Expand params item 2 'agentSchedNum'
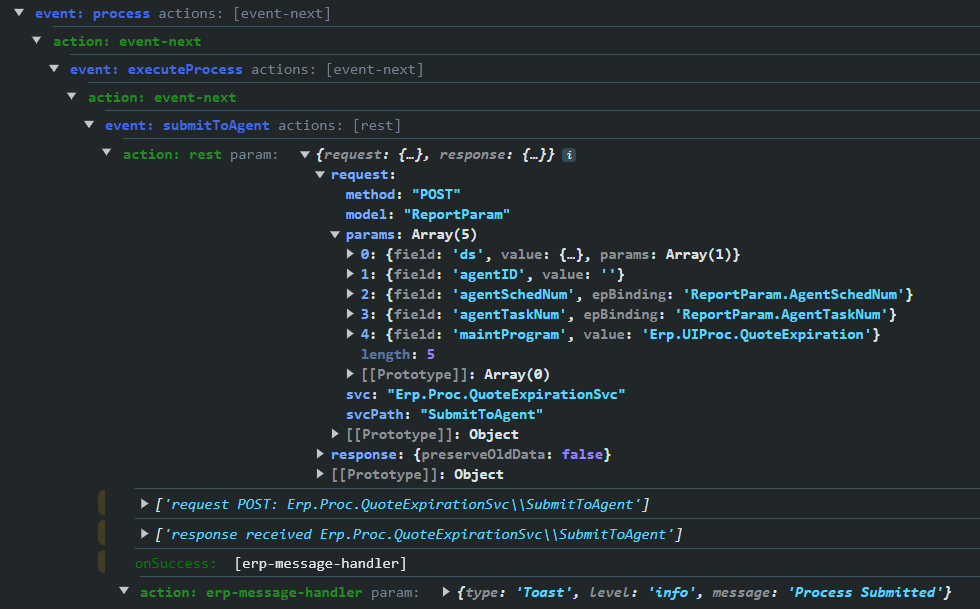 351,294
